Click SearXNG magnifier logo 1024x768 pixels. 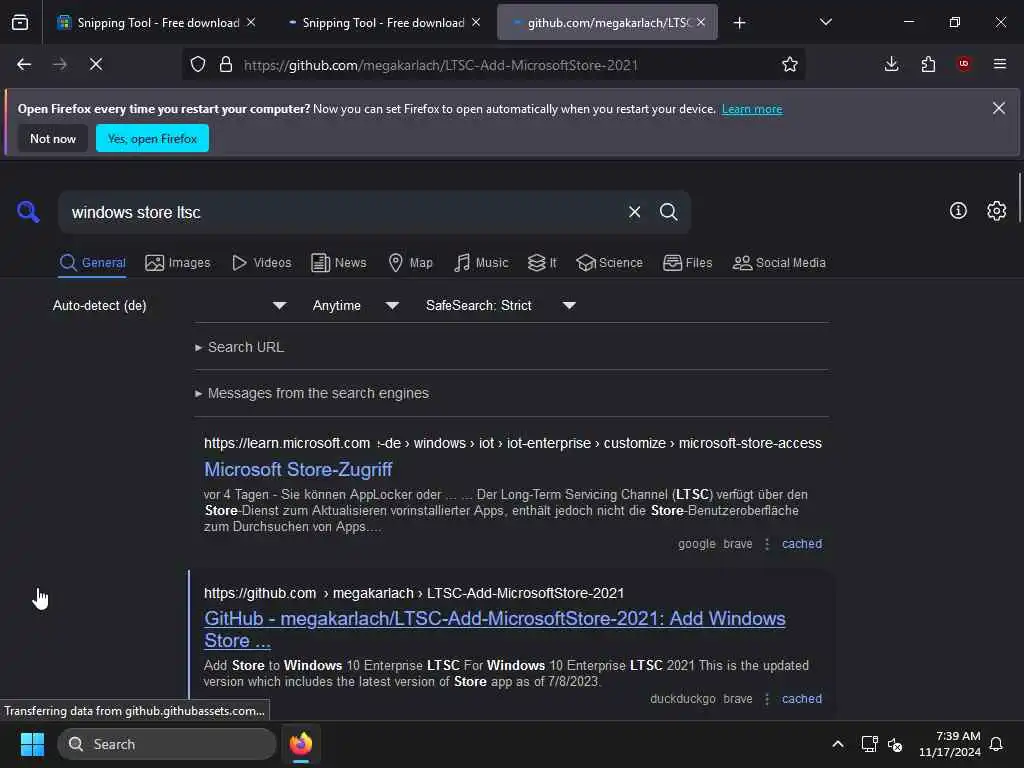28,212
